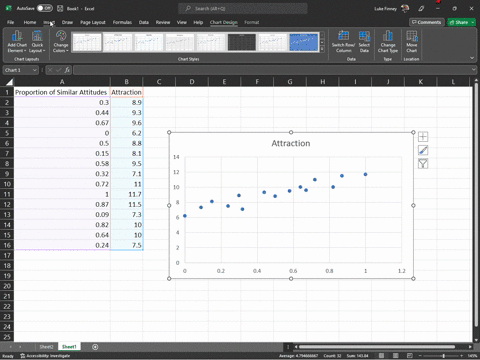Open Add Chart Element dropdown

[x=17, y=42]
